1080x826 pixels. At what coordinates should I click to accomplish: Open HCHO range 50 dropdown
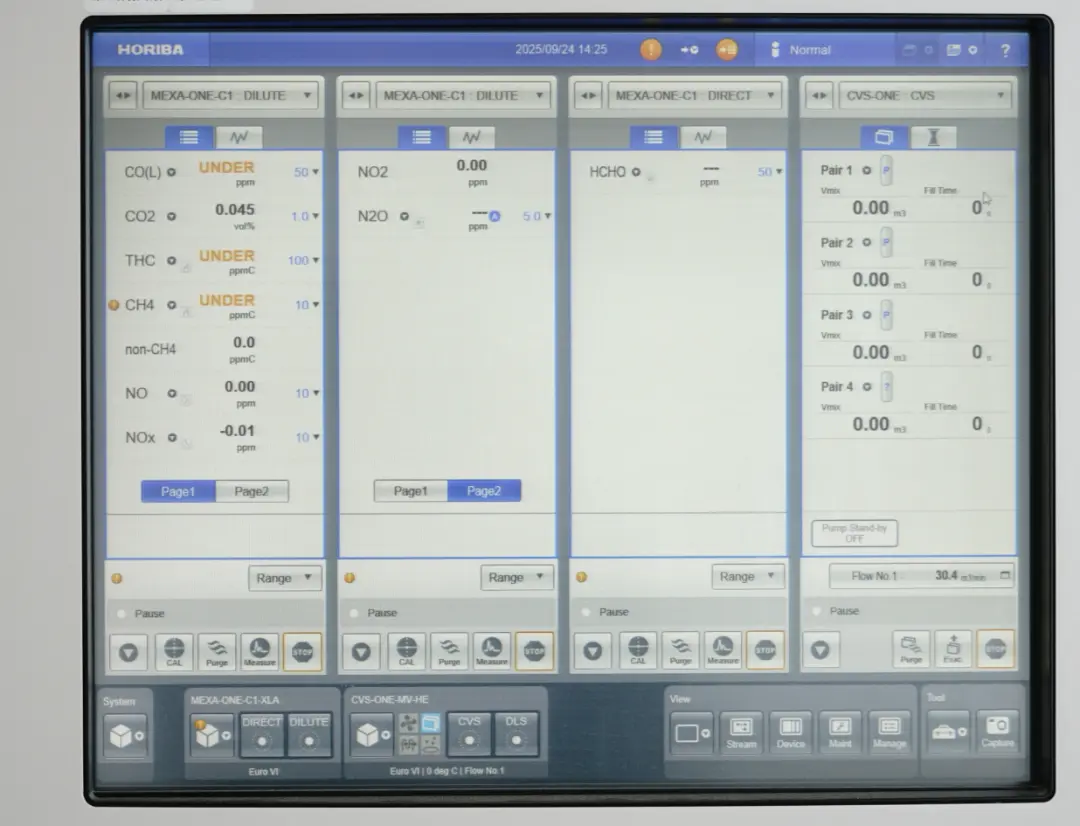[770, 172]
